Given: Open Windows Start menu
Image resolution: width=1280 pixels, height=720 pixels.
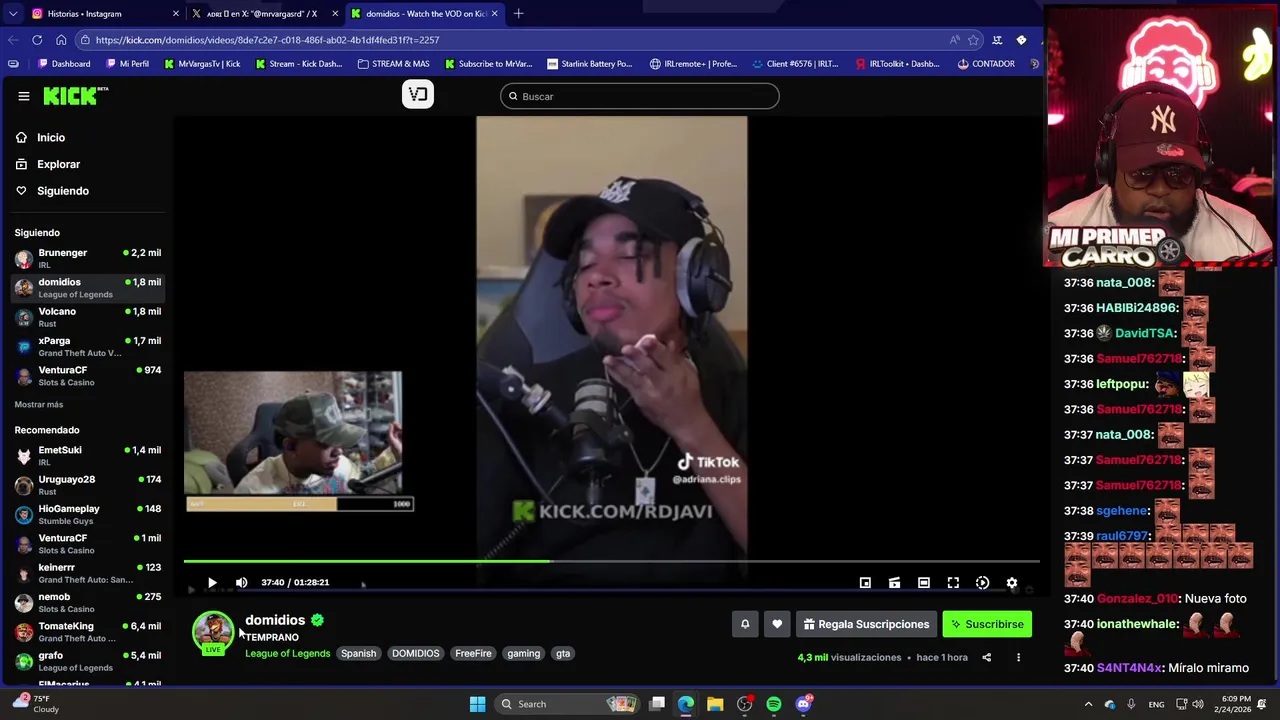Looking at the screenshot, I should [x=477, y=704].
